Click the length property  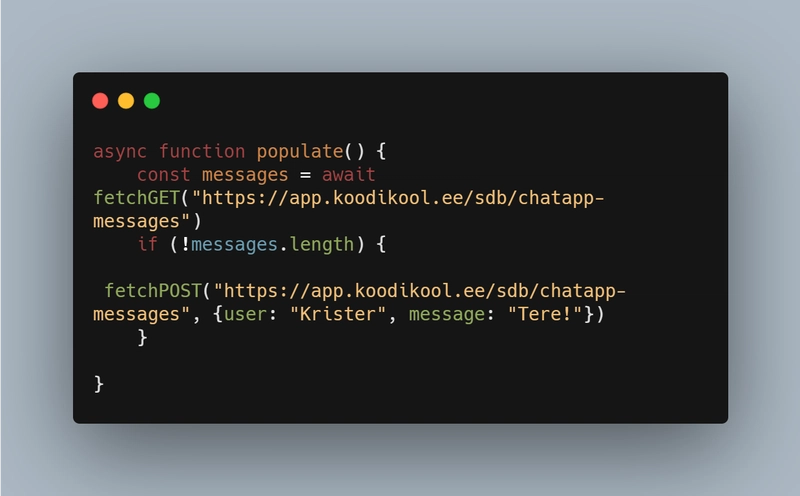coord(322,244)
